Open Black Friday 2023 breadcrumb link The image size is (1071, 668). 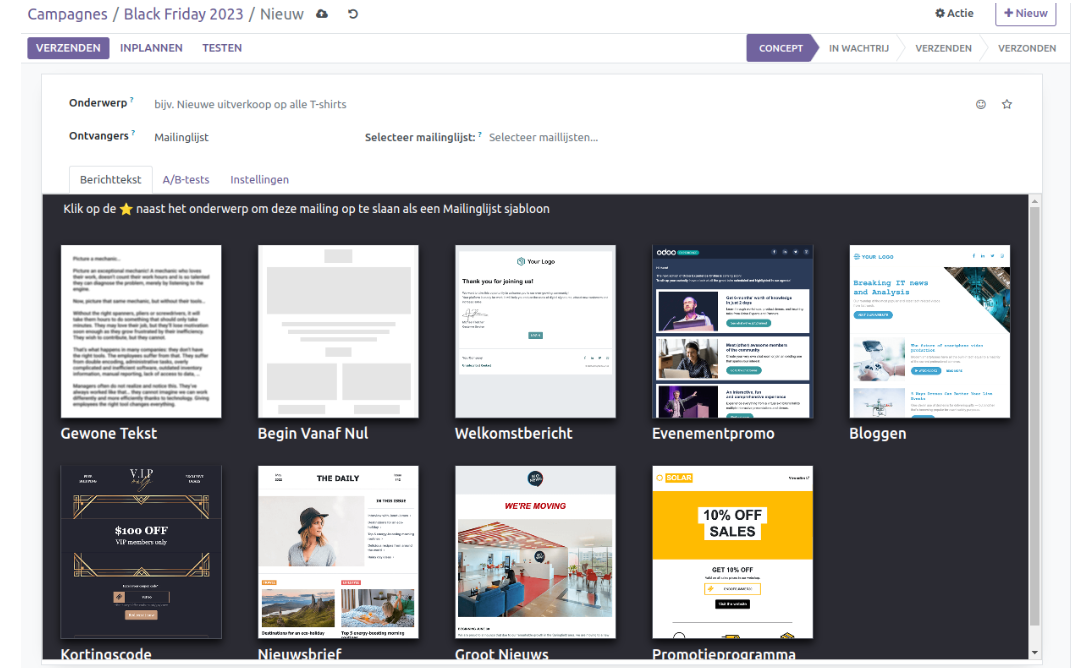coord(183,14)
